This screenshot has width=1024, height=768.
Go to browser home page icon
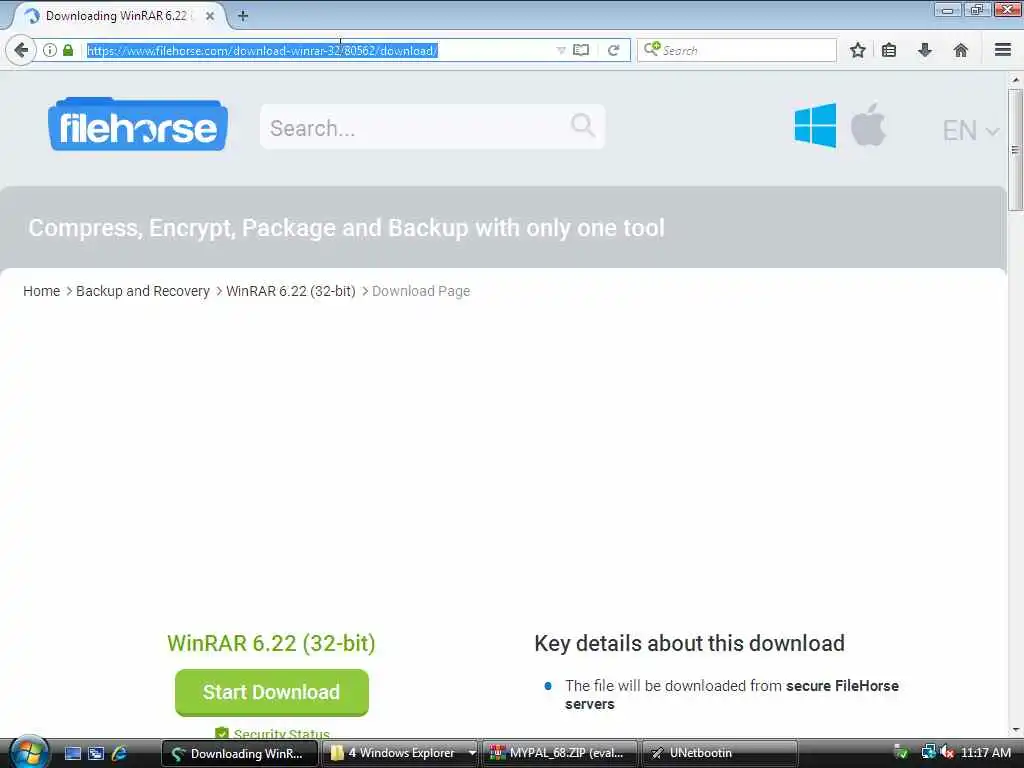coord(961,50)
